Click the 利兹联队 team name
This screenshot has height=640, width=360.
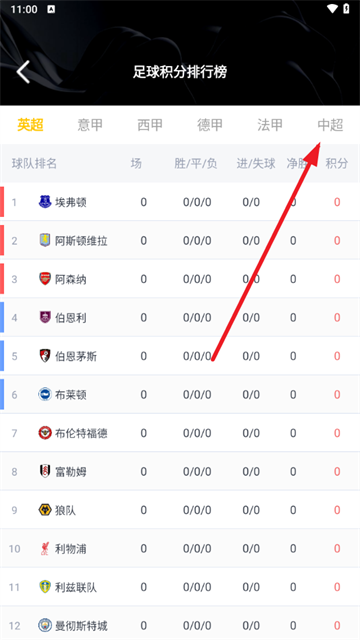click(x=76, y=587)
